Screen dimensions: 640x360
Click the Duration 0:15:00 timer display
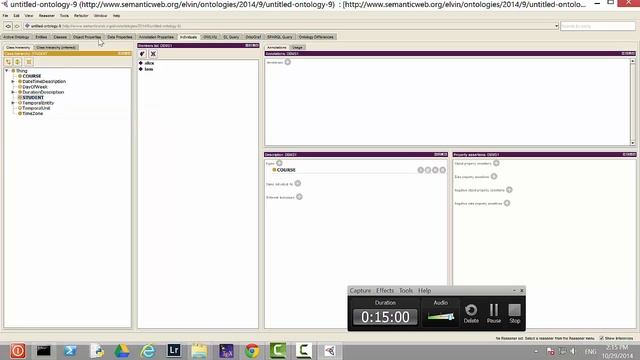385,317
